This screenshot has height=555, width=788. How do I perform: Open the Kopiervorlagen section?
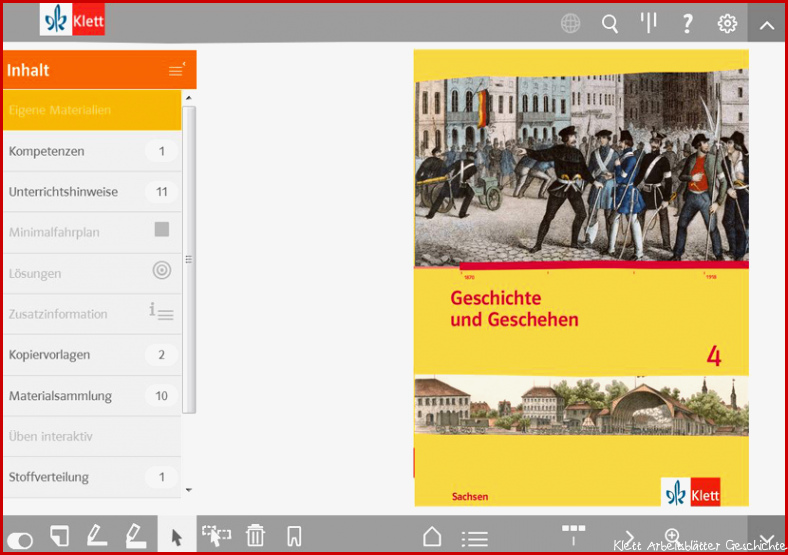tap(92, 354)
